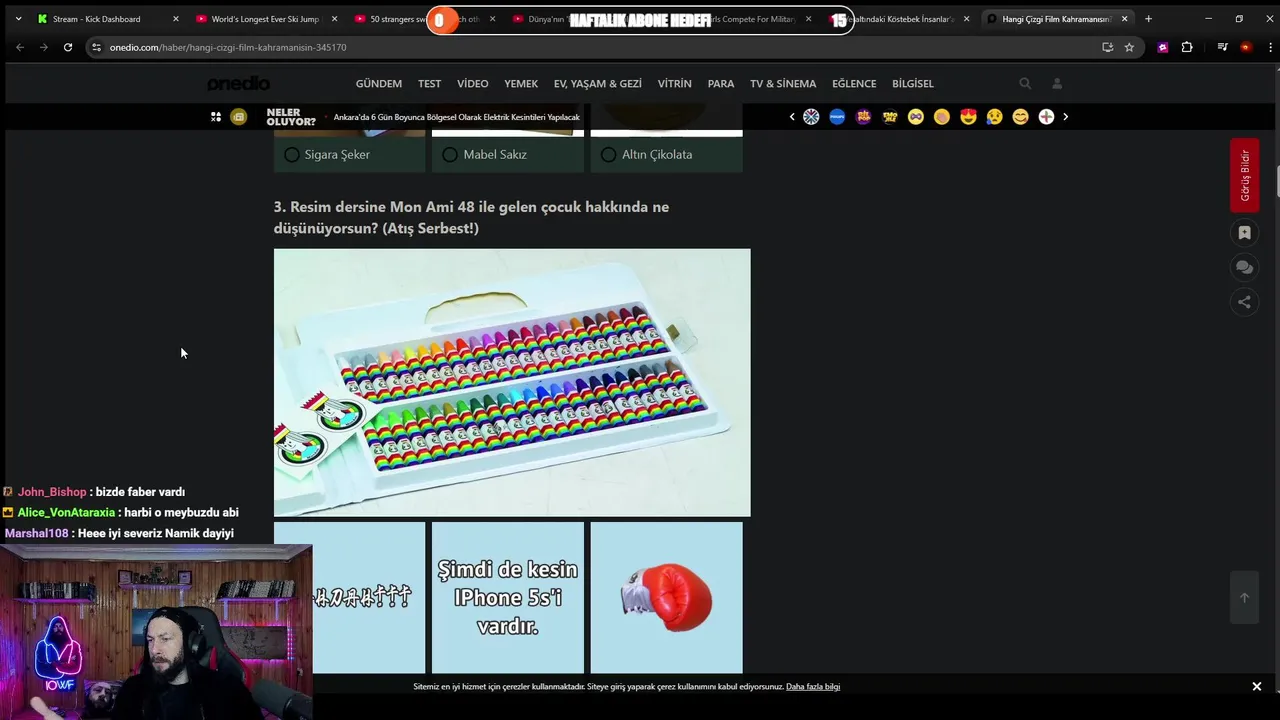Bookmark this page with the star icon

point(1129,47)
